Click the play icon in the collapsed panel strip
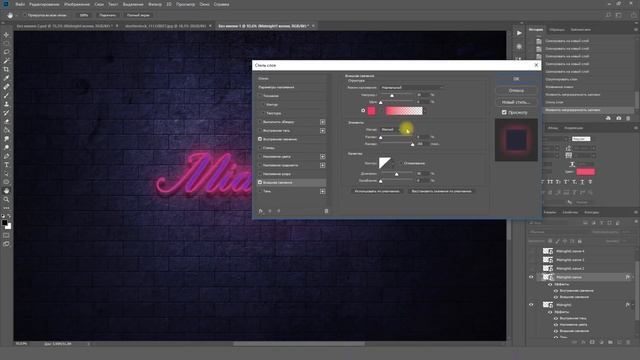 519,33
